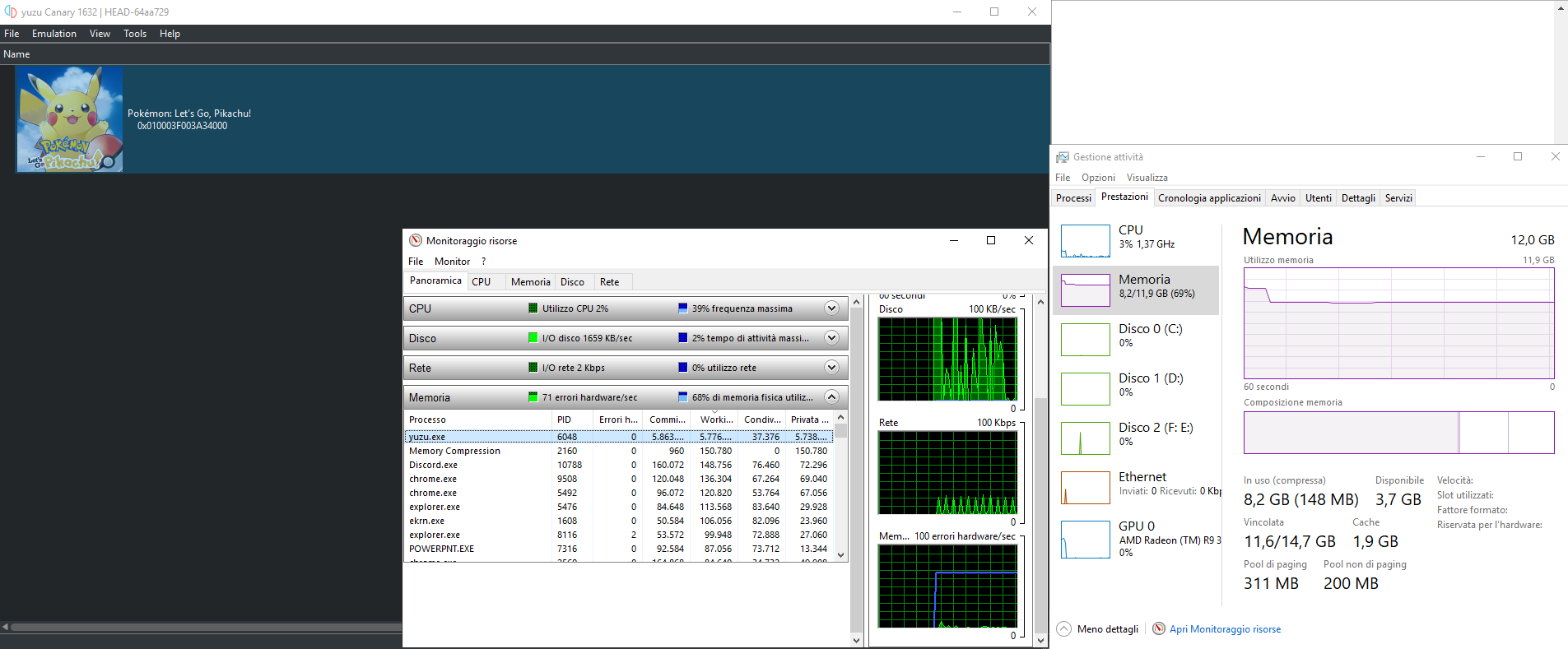
Task: Click Apri Monitoraggio risorse link
Action: [x=1225, y=629]
